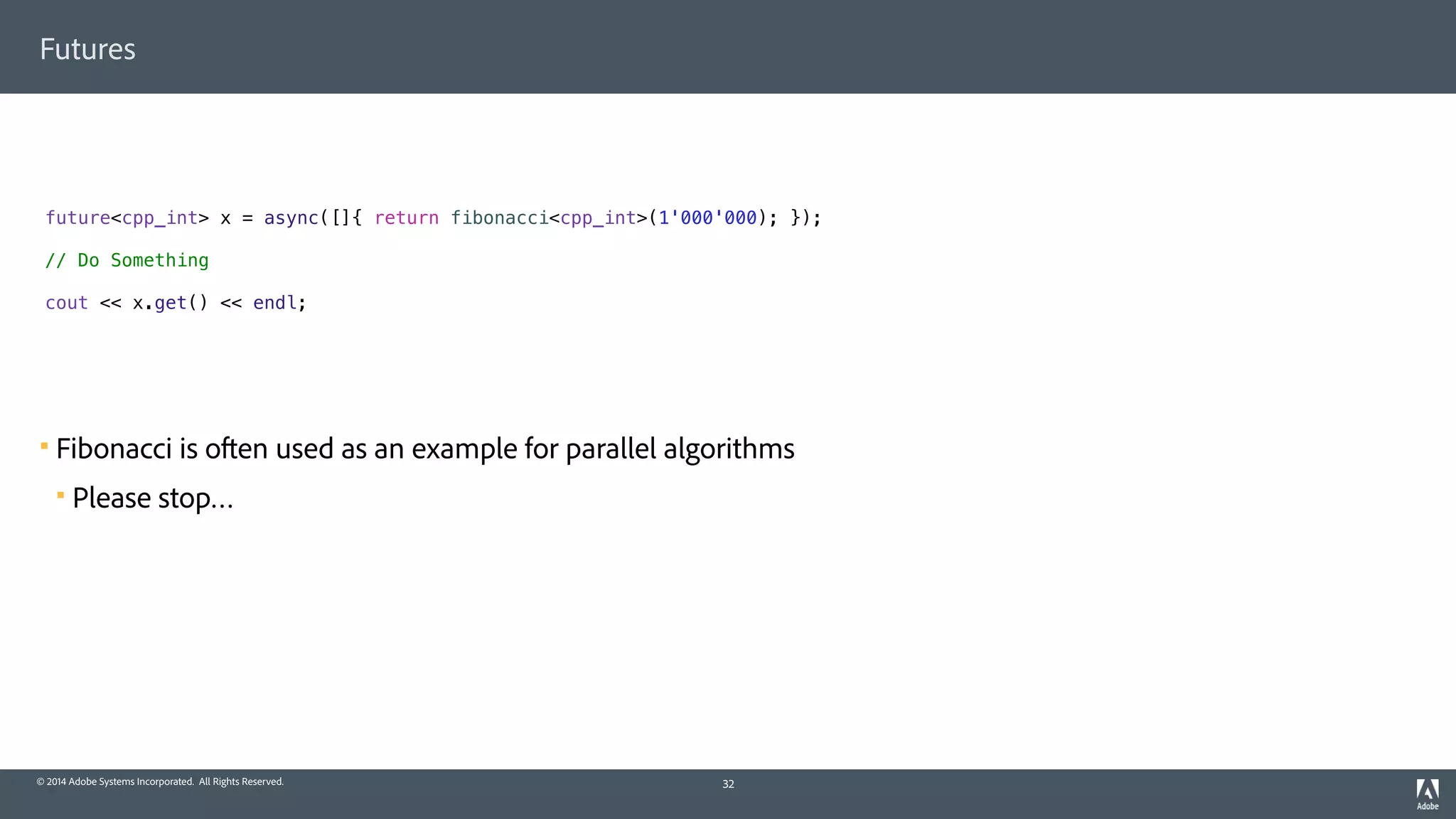Click the 'cout' keyword
This screenshot has height=819, width=1456.
67,303
